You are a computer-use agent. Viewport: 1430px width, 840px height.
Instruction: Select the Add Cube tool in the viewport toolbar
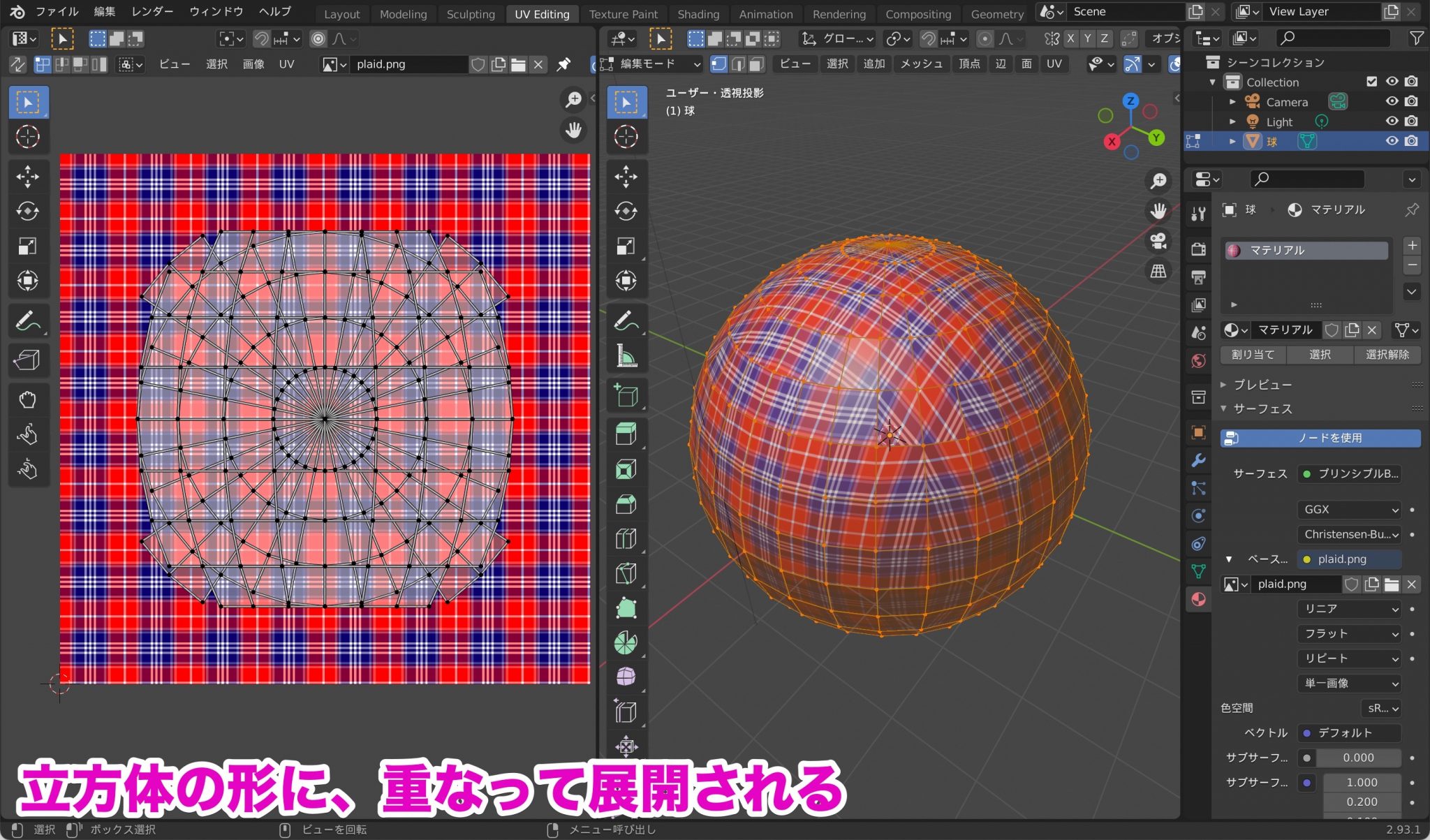click(x=626, y=395)
